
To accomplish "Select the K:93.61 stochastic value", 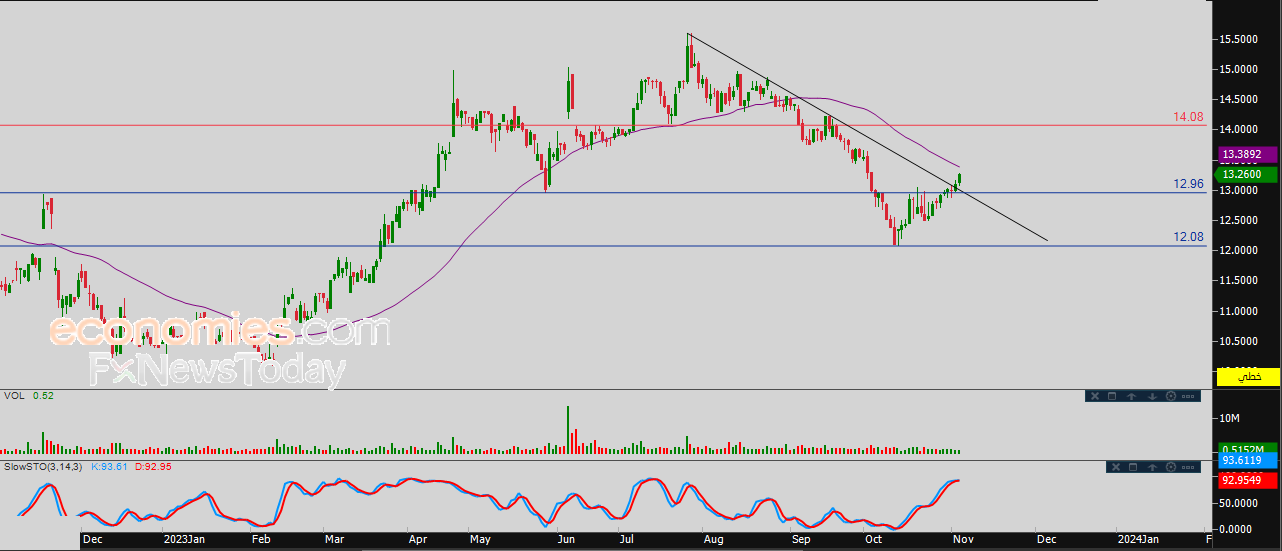I will pyautogui.click(x=111, y=467).
